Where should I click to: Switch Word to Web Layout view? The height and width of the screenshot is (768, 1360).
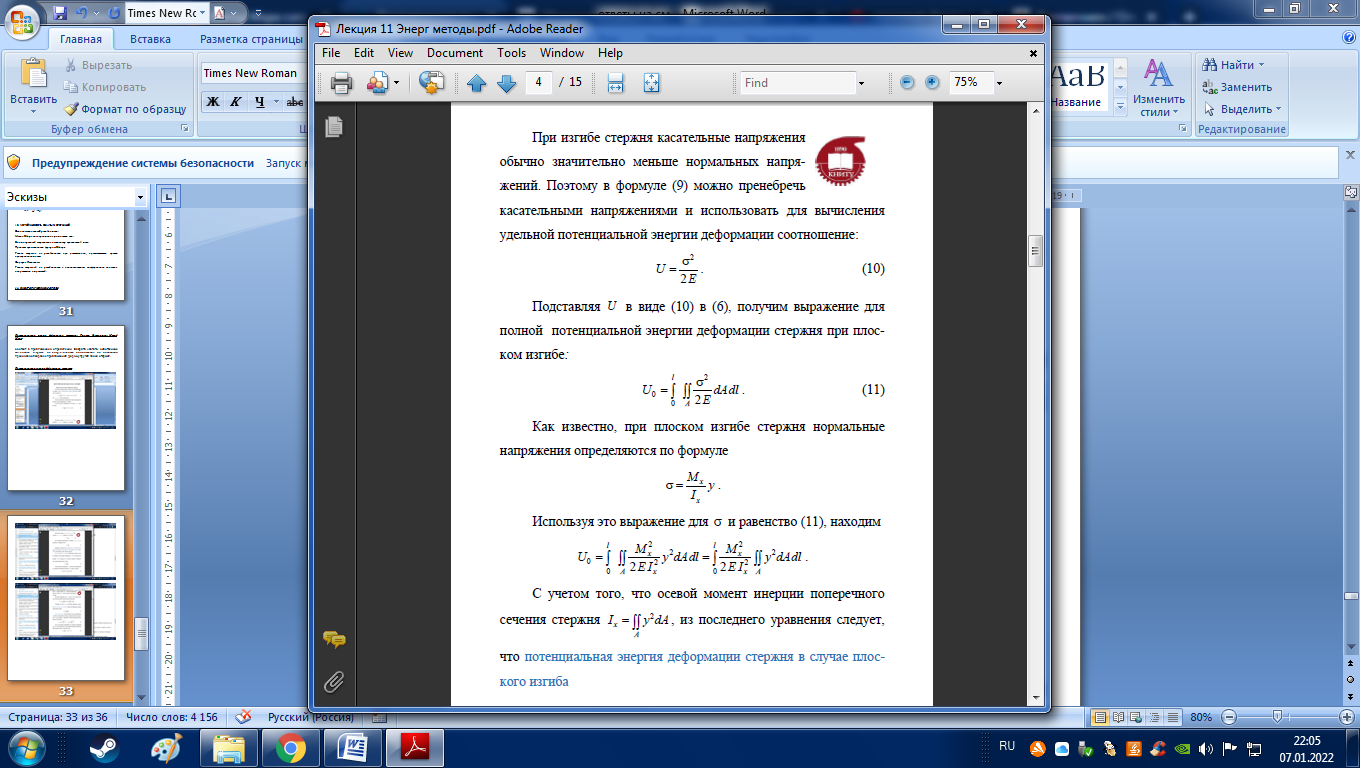[1136, 717]
